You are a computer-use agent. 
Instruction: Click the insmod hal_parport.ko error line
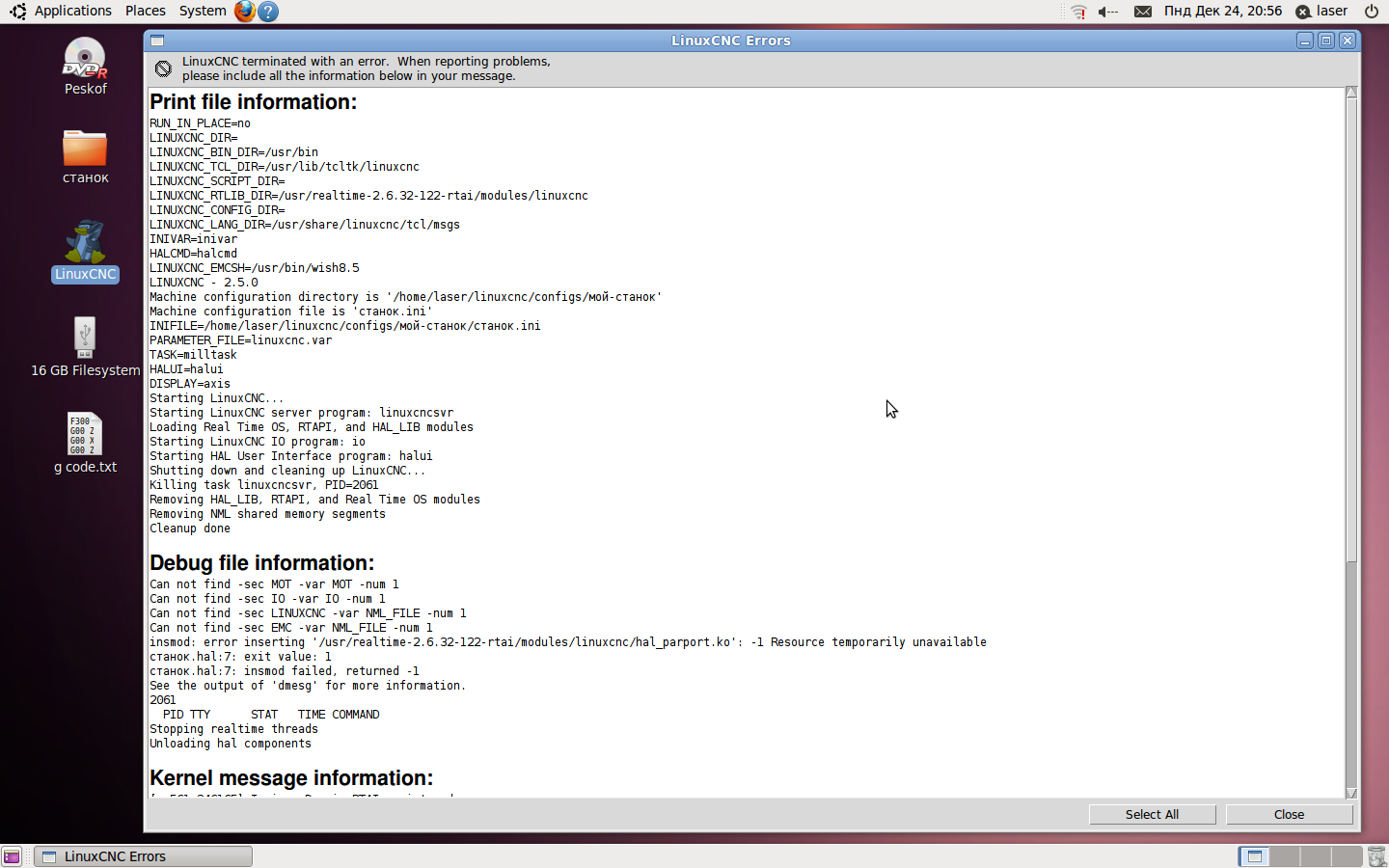[x=568, y=642]
